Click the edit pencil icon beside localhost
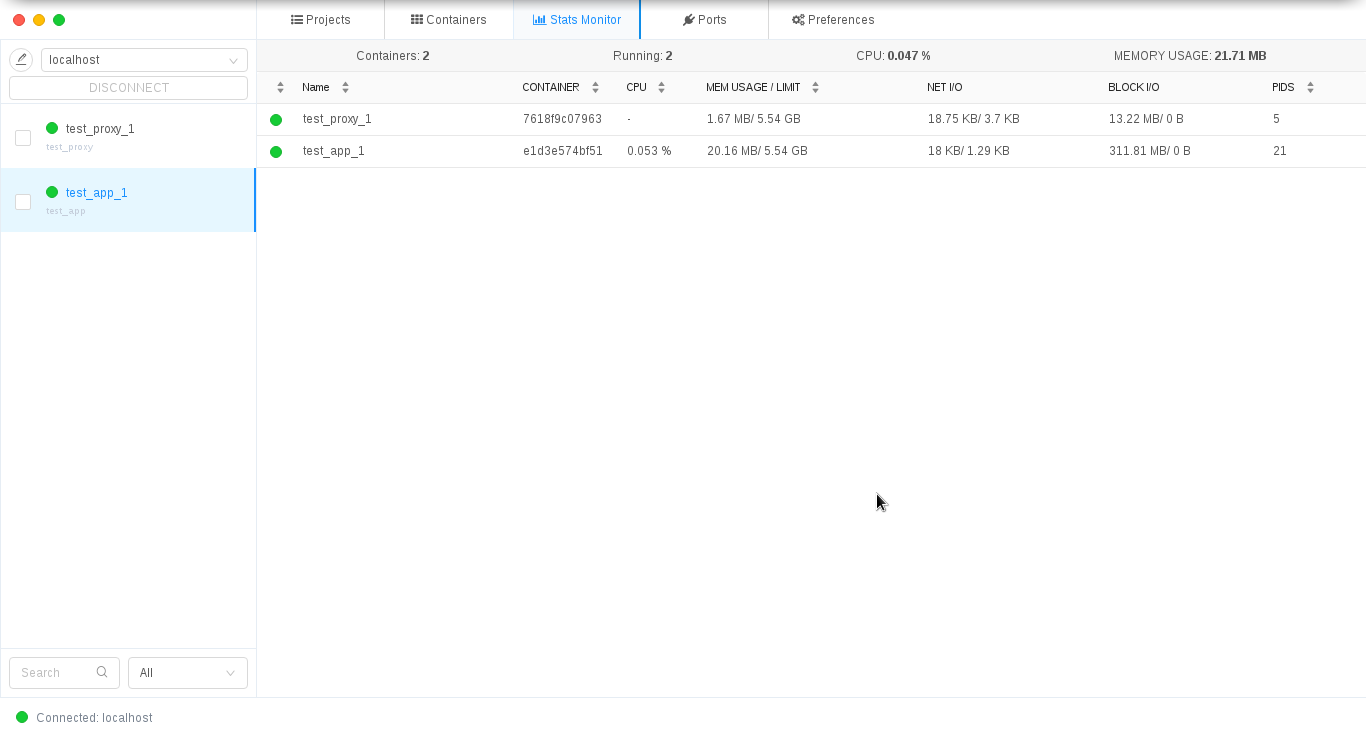Viewport: 1366px width, 737px height. coord(21,60)
